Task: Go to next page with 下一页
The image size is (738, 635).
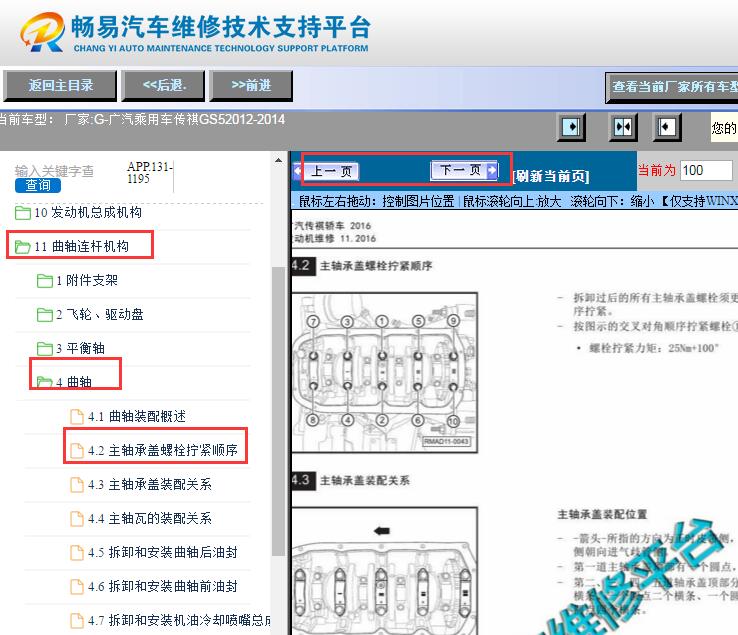Action: click(464, 170)
